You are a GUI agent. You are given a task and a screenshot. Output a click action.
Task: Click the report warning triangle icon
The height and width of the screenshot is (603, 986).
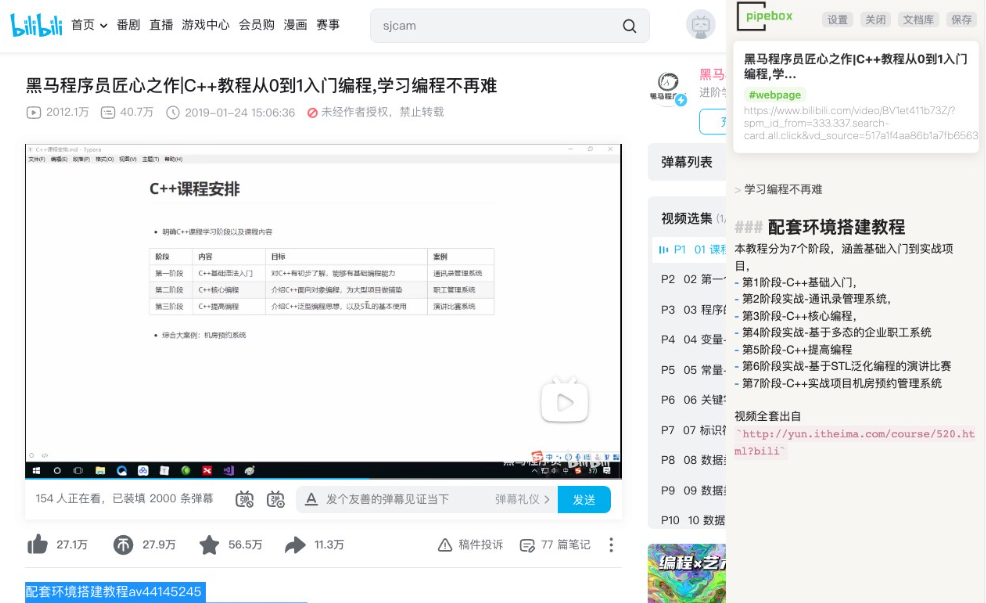(x=445, y=545)
